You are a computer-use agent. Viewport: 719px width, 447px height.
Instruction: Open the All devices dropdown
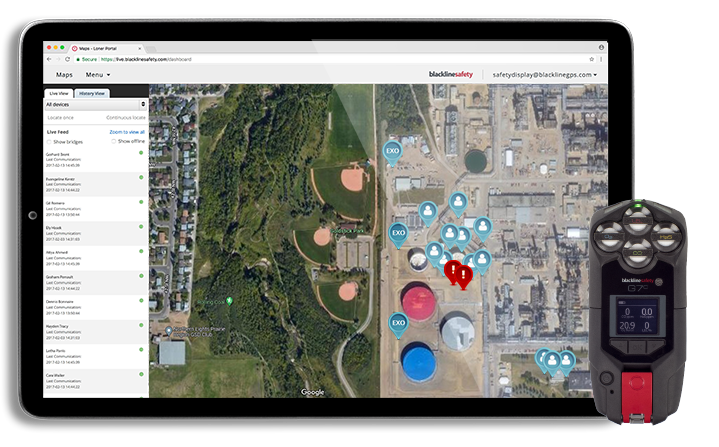pyautogui.click(x=95, y=103)
